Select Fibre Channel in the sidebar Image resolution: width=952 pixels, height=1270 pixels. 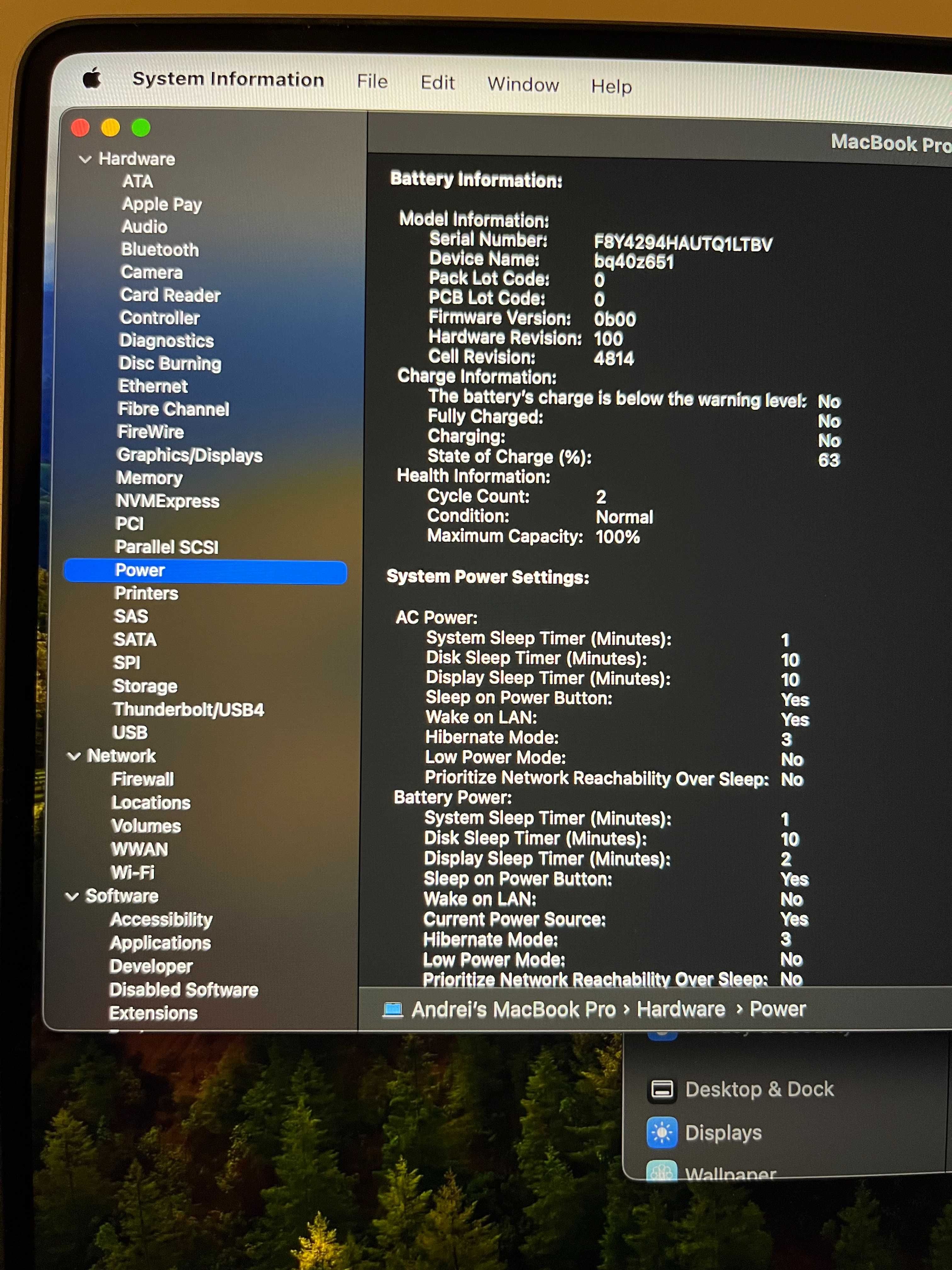pos(173,409)
